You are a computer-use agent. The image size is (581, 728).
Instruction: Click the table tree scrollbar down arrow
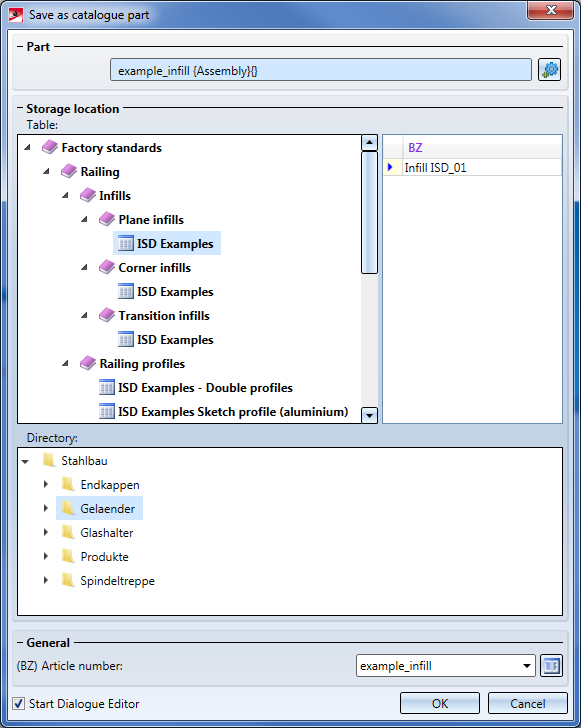369,415
